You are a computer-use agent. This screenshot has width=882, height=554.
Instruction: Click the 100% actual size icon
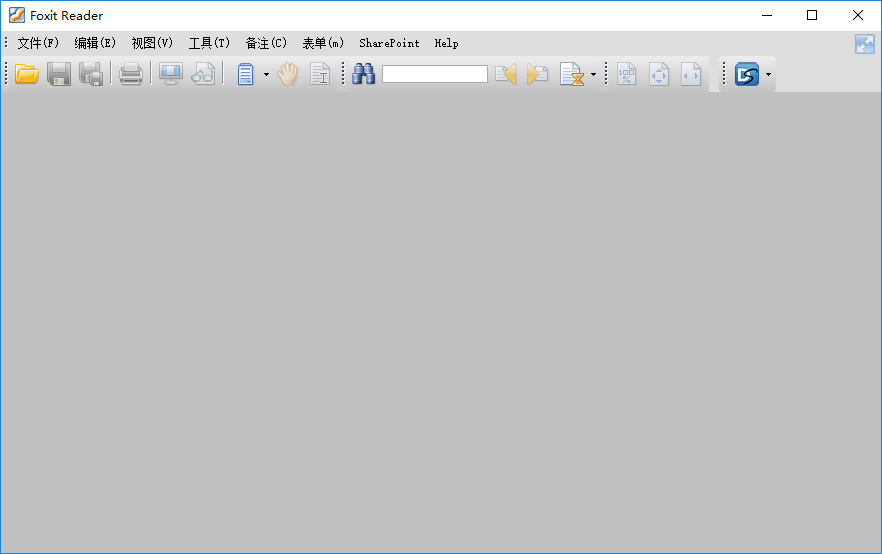626,74
